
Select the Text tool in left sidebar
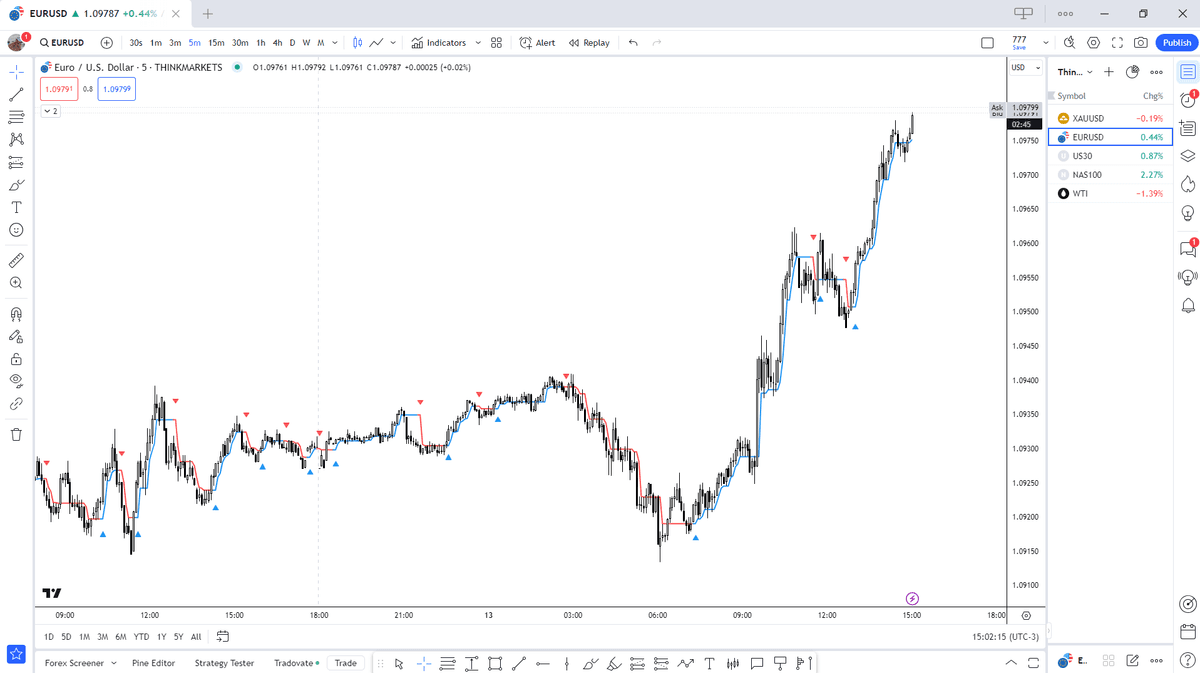(16, 207)
